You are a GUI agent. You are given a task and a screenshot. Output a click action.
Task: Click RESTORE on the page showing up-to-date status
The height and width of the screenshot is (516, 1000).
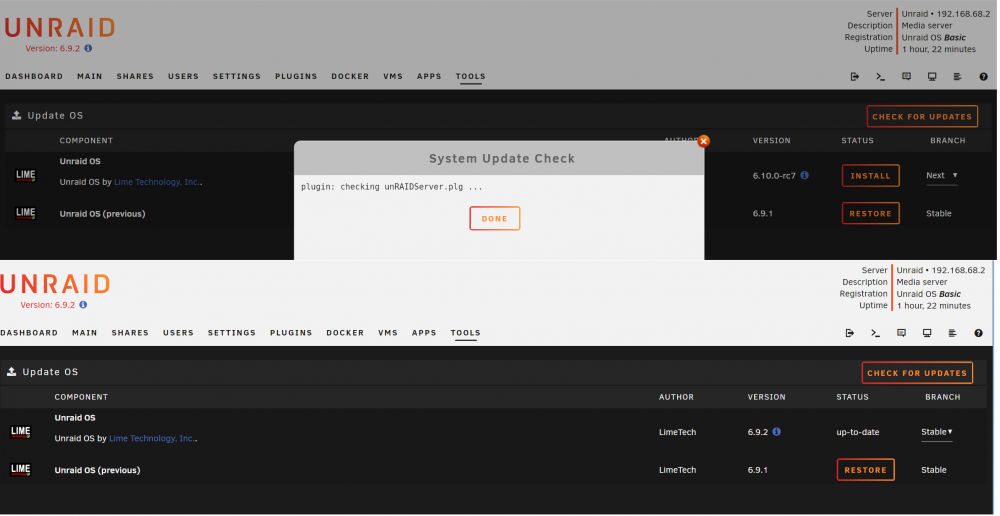[x=865, y=470]
